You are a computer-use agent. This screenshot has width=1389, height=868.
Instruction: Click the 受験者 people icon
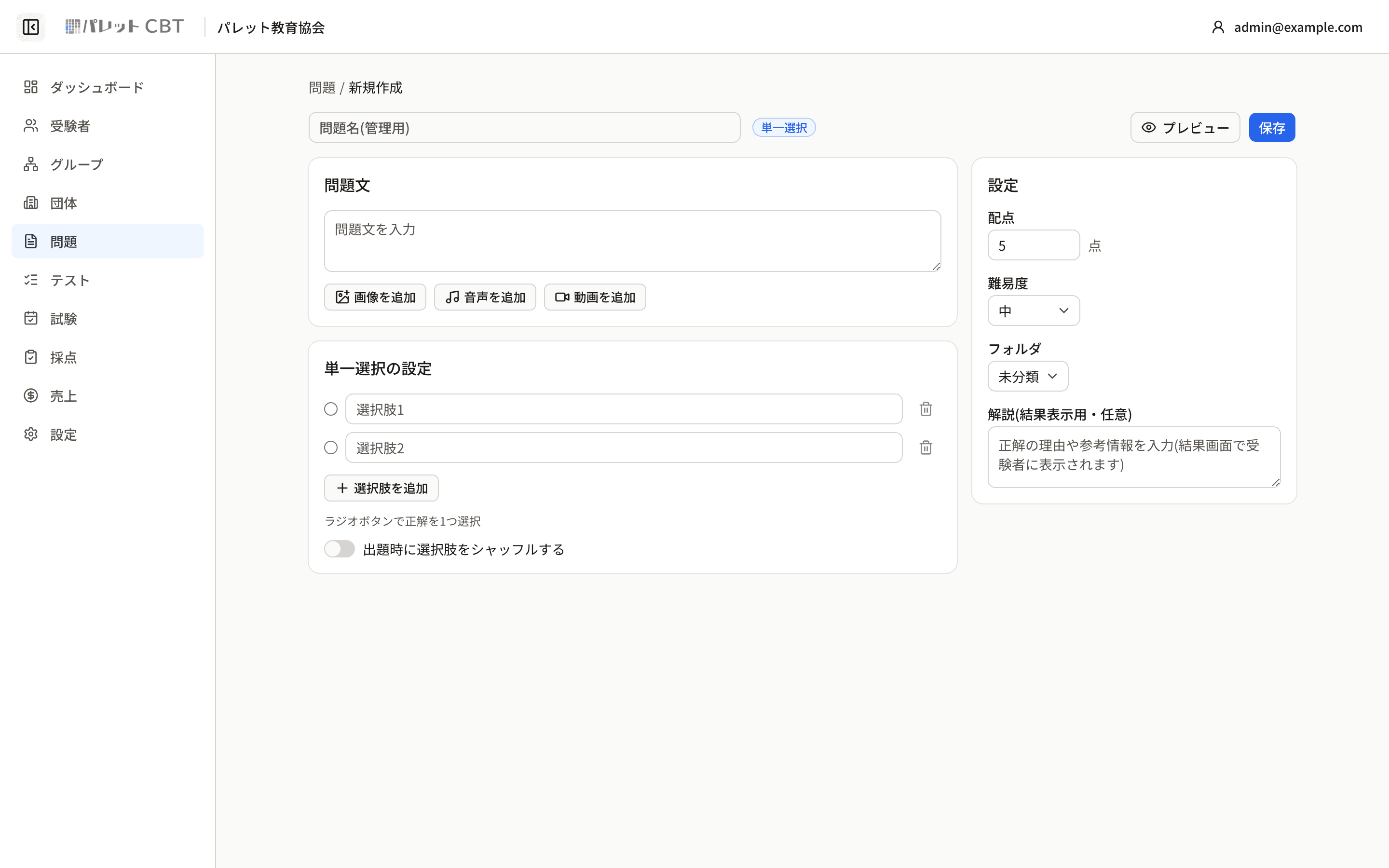point(31,125)
